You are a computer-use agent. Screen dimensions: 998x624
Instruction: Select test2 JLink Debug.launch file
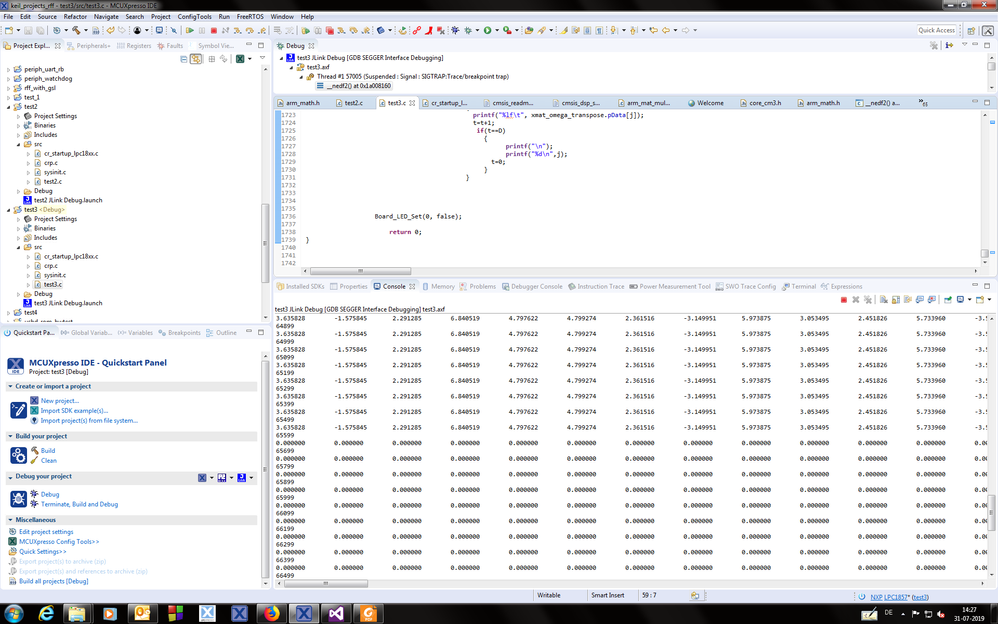(67, 200)
